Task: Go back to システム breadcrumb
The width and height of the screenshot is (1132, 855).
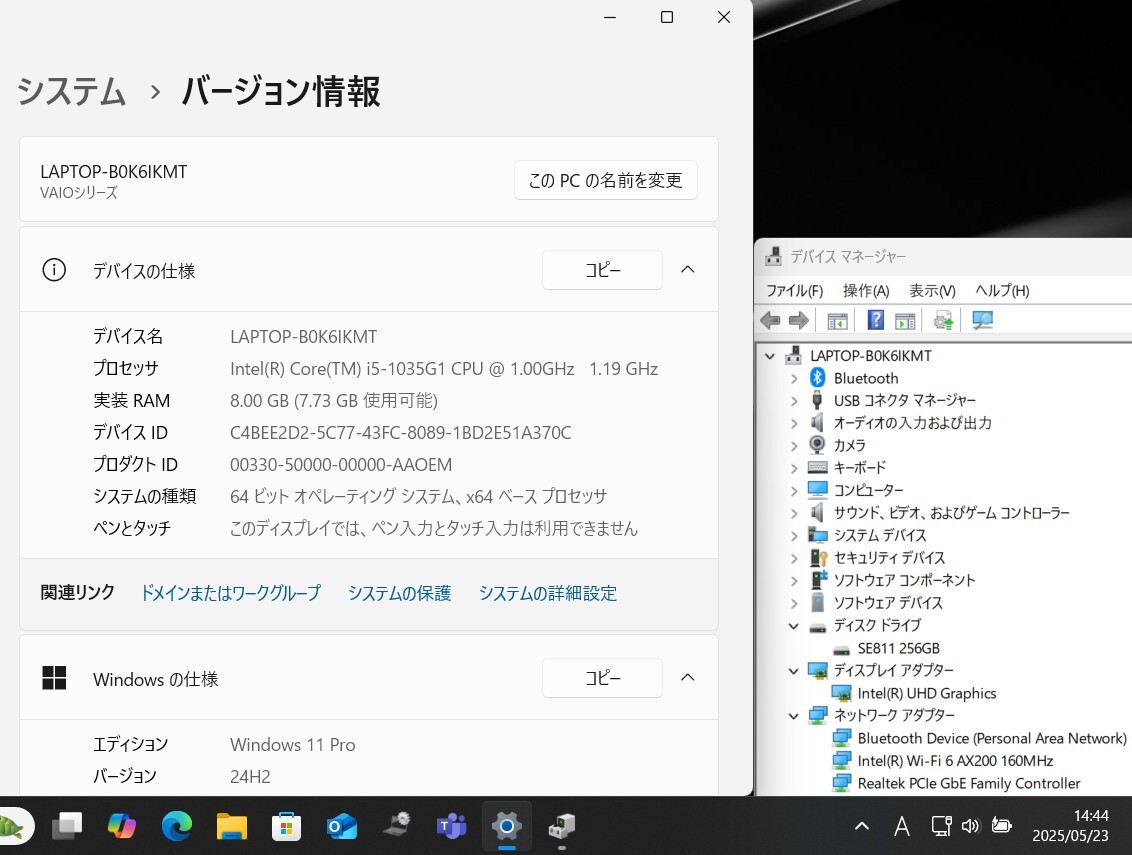Action: tap(71, 92)
